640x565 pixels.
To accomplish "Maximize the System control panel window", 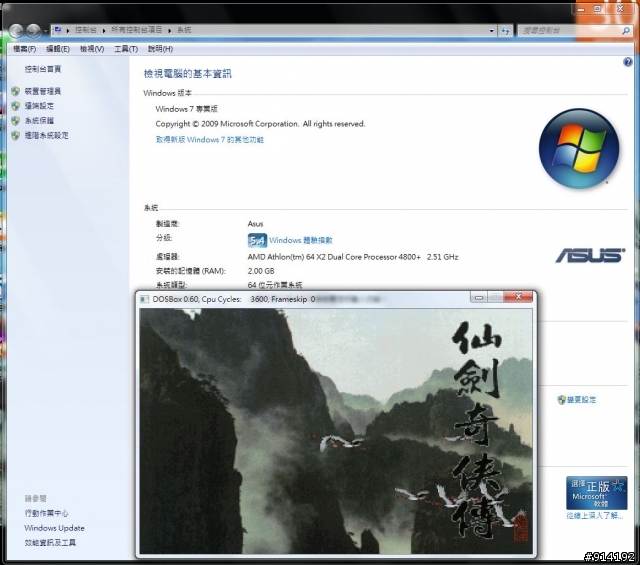I will [597, 9].
